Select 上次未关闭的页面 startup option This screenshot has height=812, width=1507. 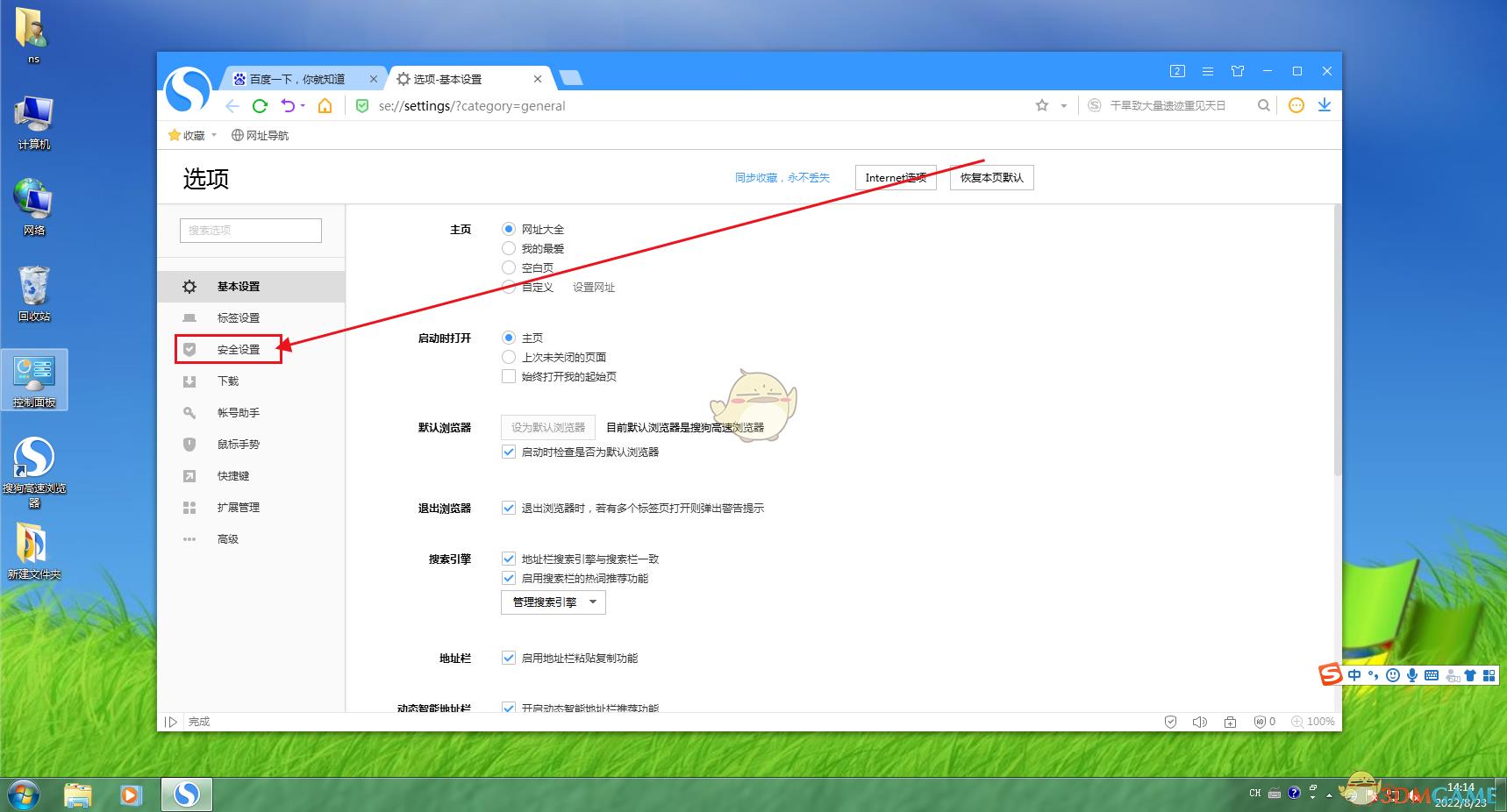click(509, 357)
